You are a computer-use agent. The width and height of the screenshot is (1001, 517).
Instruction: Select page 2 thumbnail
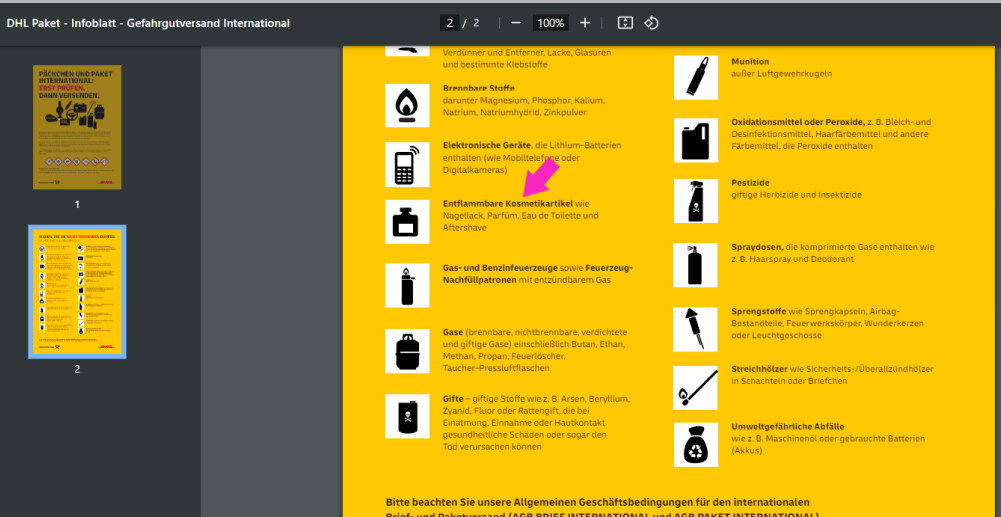point(77,292)
